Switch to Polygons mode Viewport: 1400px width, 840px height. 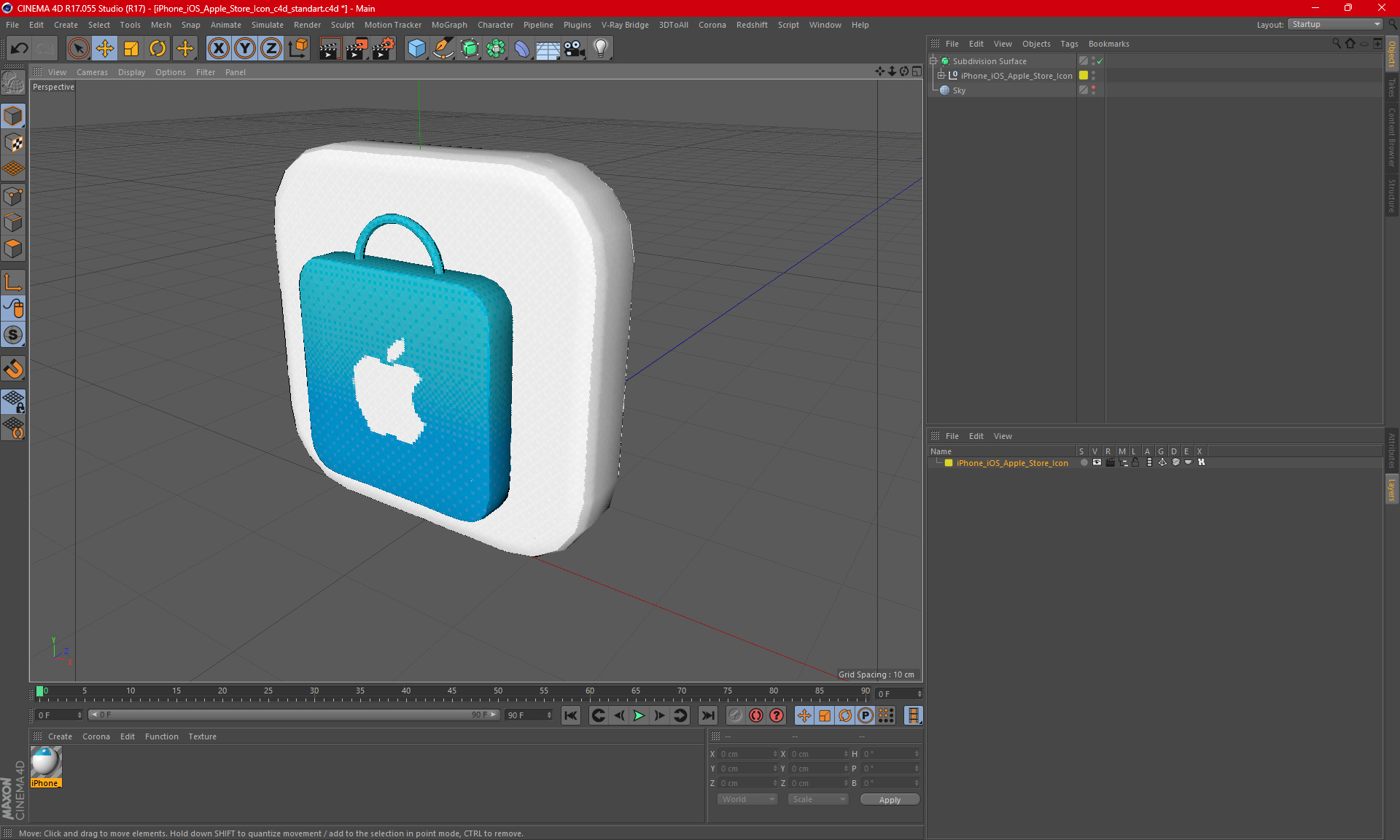[x=13, y=249]
